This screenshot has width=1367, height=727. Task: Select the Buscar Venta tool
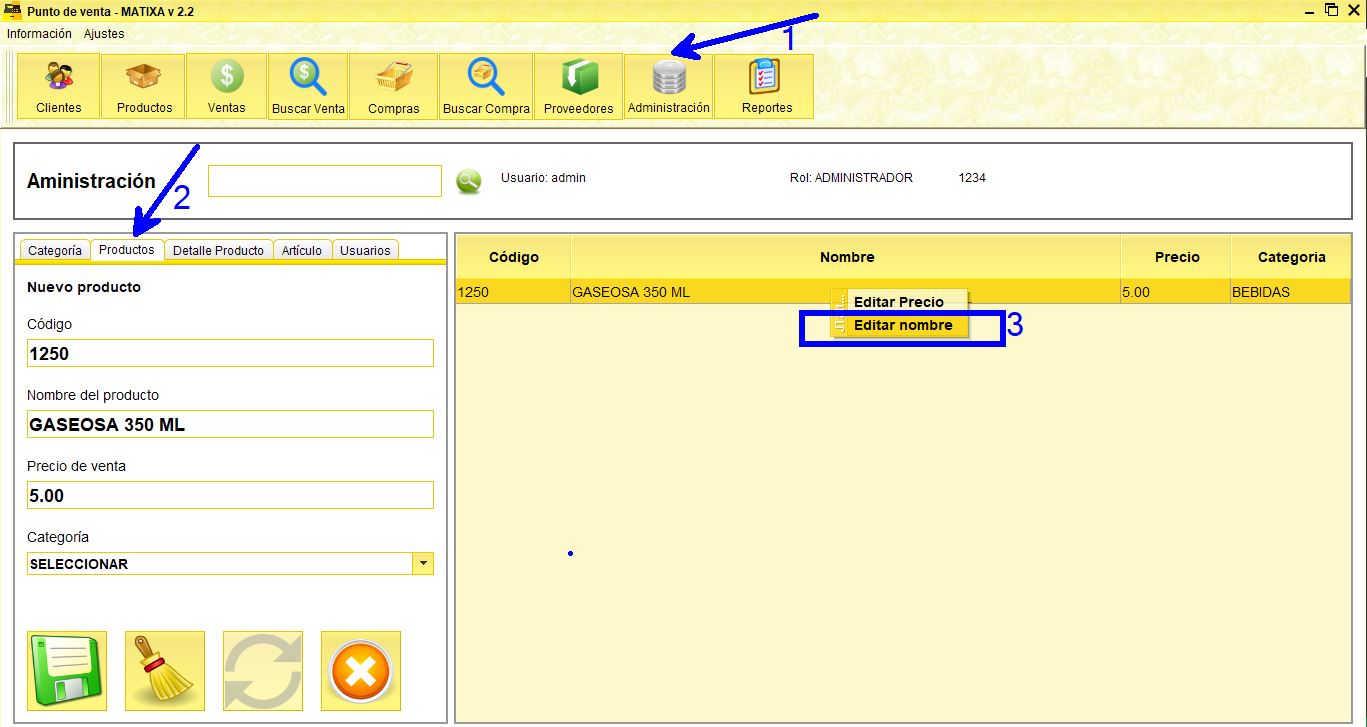308,85
